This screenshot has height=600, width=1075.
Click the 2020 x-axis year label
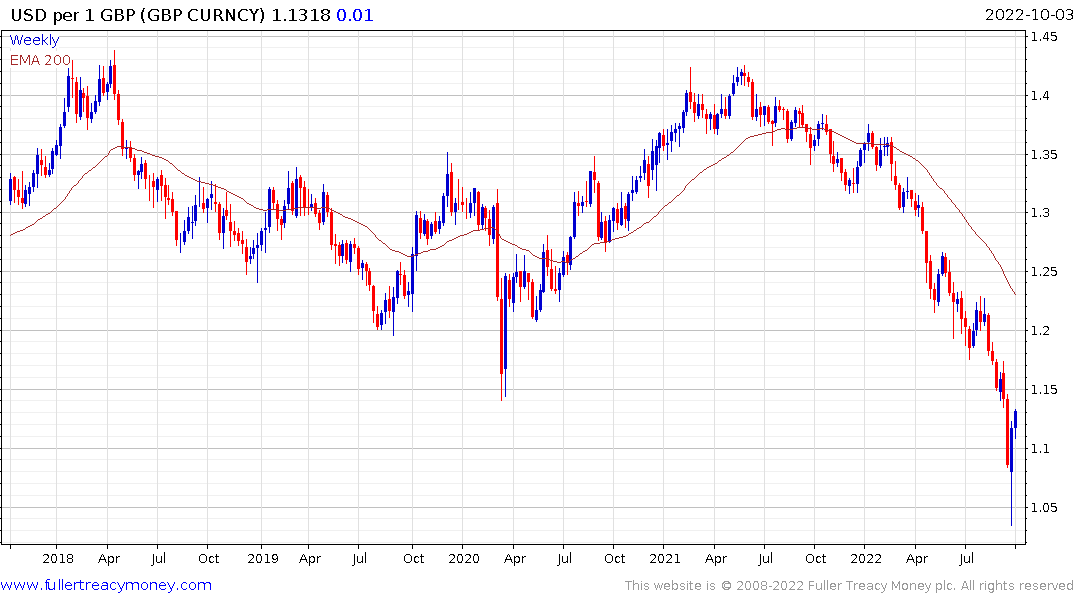point(464,559)
